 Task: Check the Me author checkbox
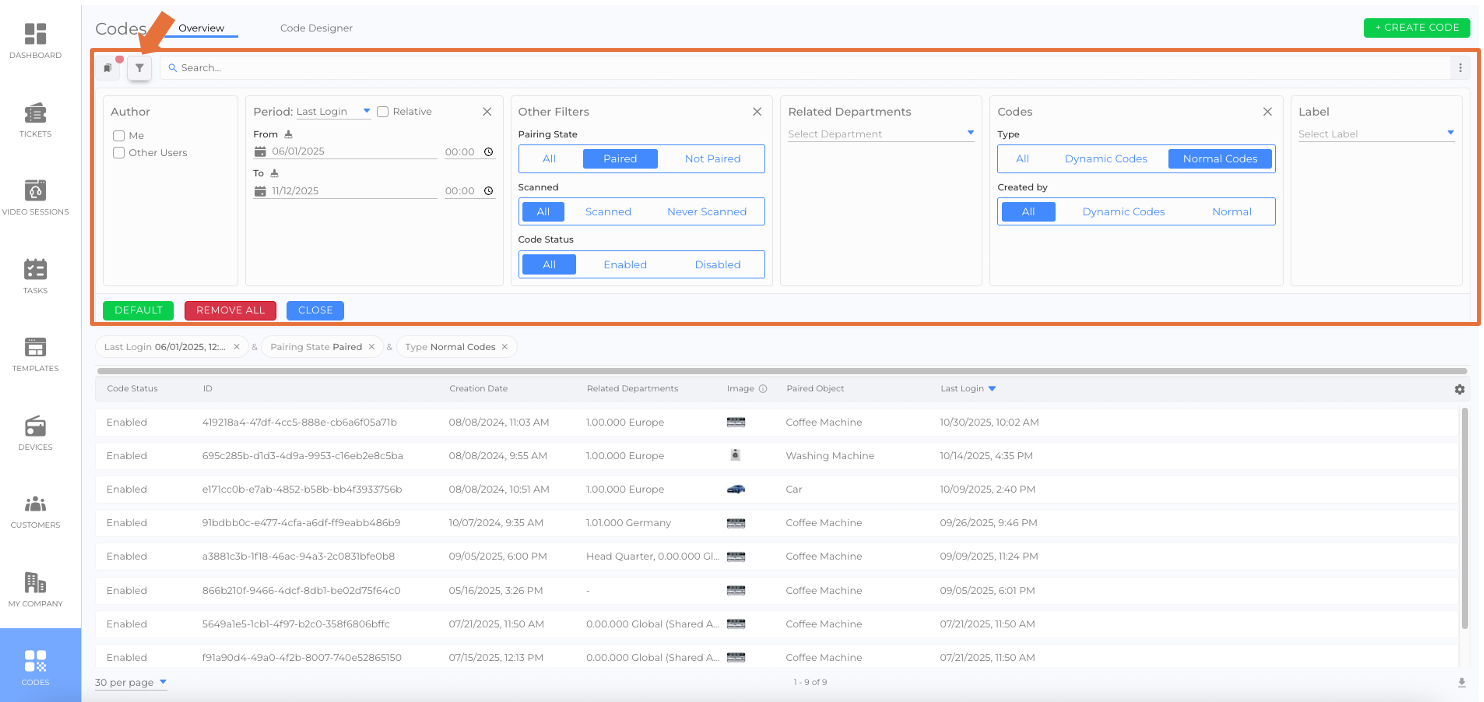coord(119,136)
